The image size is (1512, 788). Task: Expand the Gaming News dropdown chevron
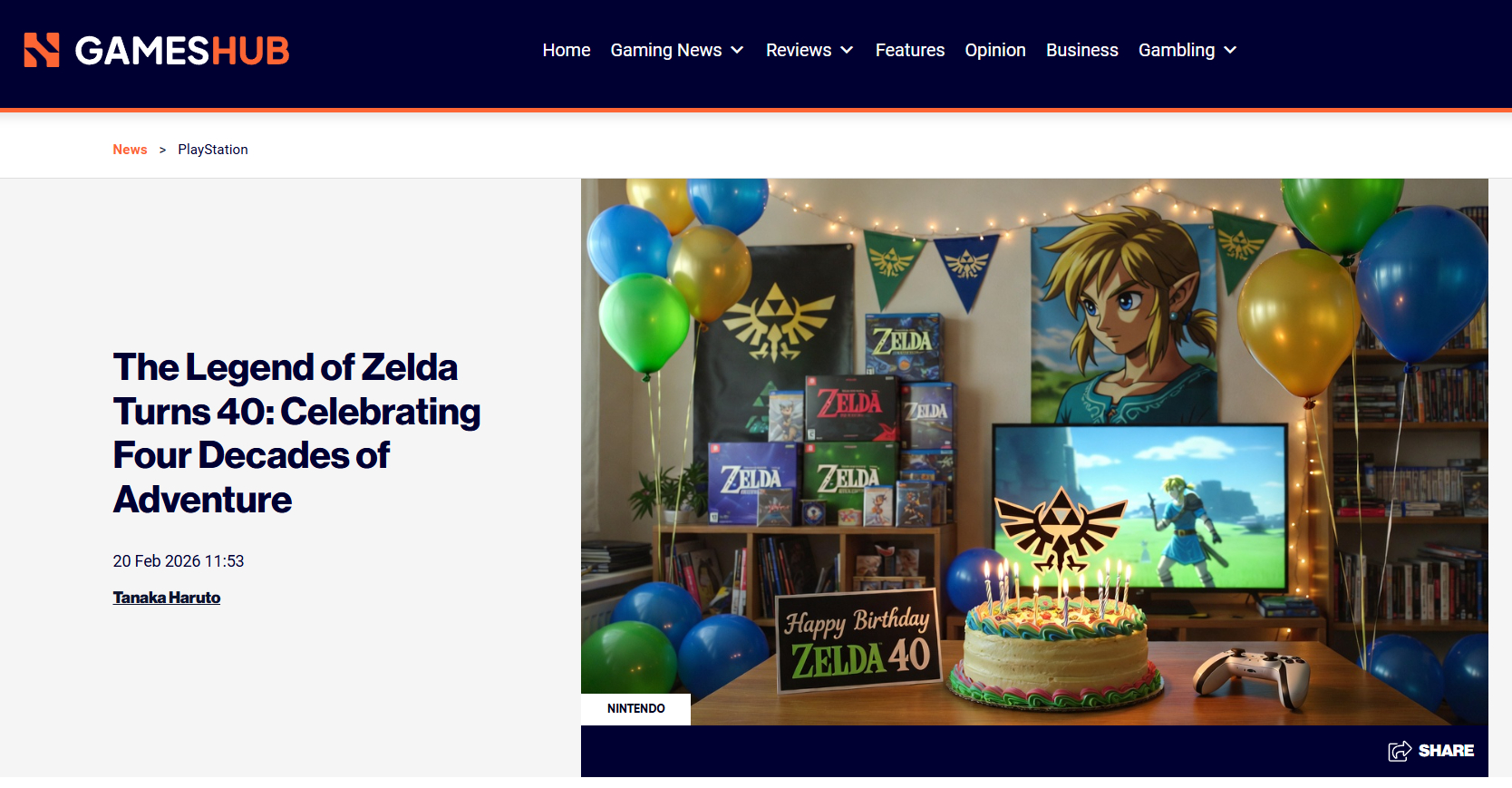click(x=738, y=50)
